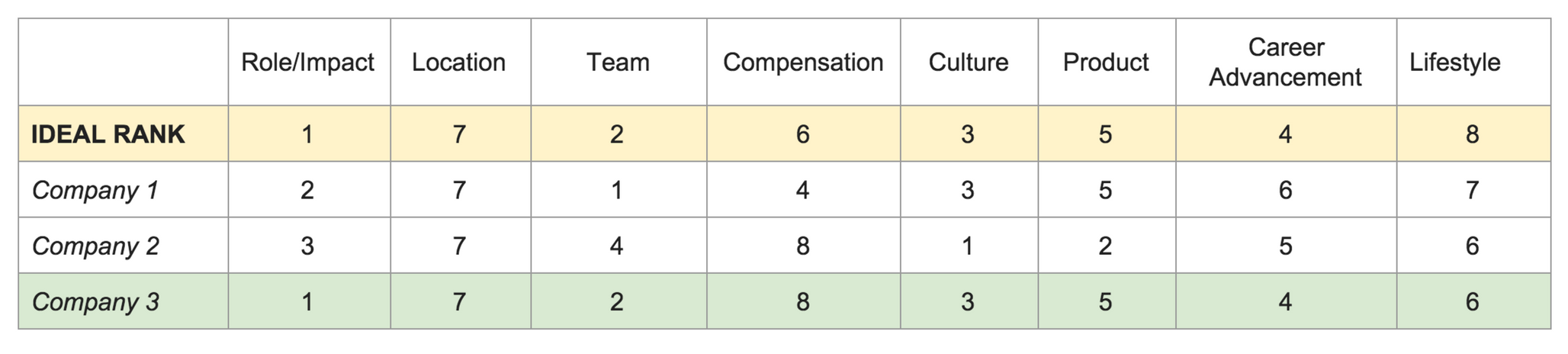Select Company 2's Culture value cell
The image size is (1568, 354).
pyautogui.click(x=968, y=246)
